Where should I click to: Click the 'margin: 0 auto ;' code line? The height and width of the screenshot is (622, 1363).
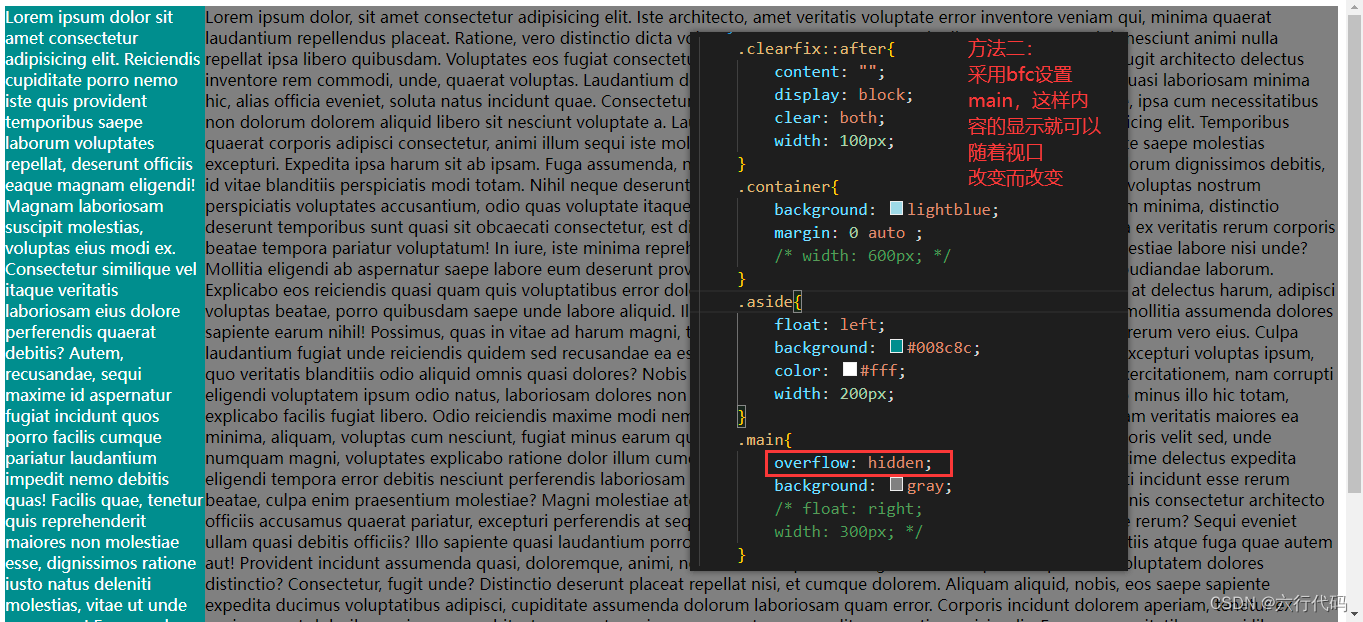(x=848, y=232)
